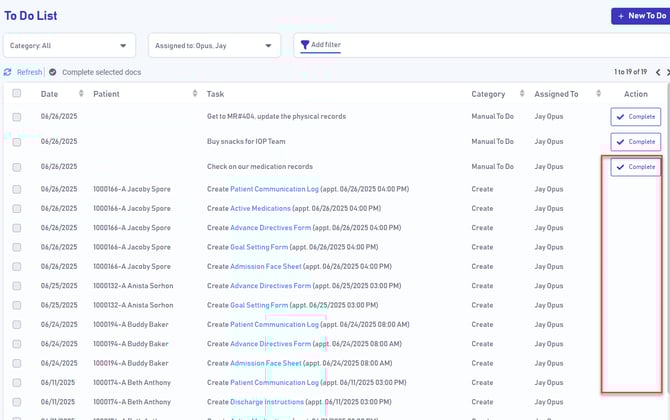
Task: Select checkbox for Jacoby Spore Active Medications row
Action: [17, 209]
